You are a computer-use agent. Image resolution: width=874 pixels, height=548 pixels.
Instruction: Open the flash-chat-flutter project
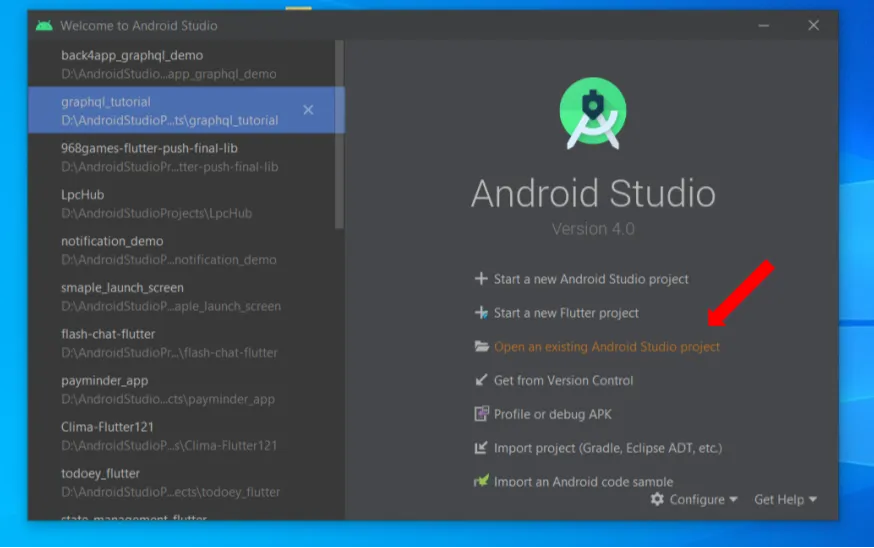click(x=182, y=343)
